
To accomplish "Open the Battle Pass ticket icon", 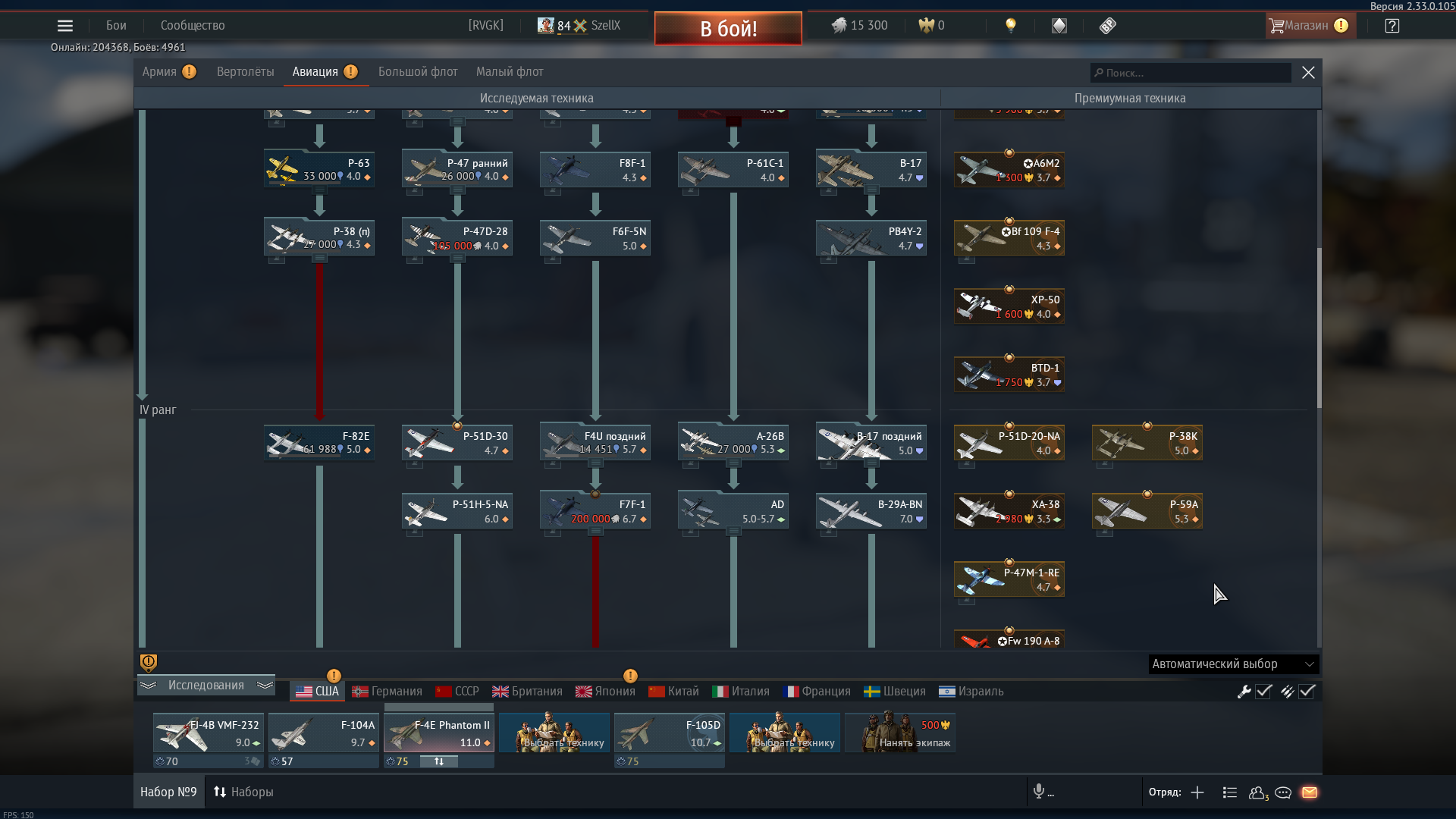I will coord(1108,26).
